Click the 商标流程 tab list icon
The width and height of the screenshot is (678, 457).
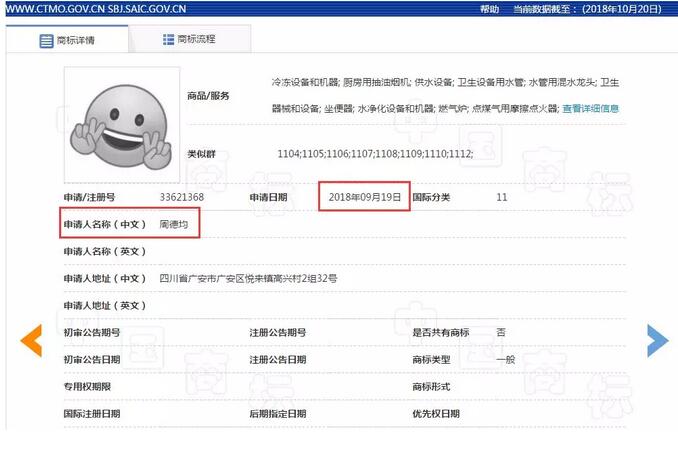(x=168, y=39)
